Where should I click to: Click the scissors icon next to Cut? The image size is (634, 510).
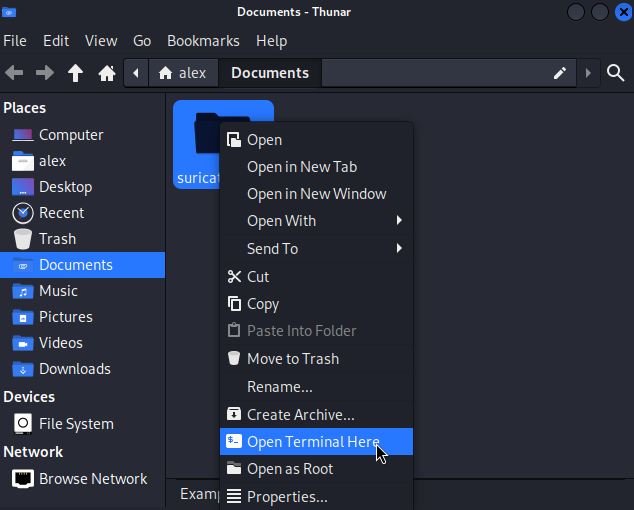coord(234,277)
